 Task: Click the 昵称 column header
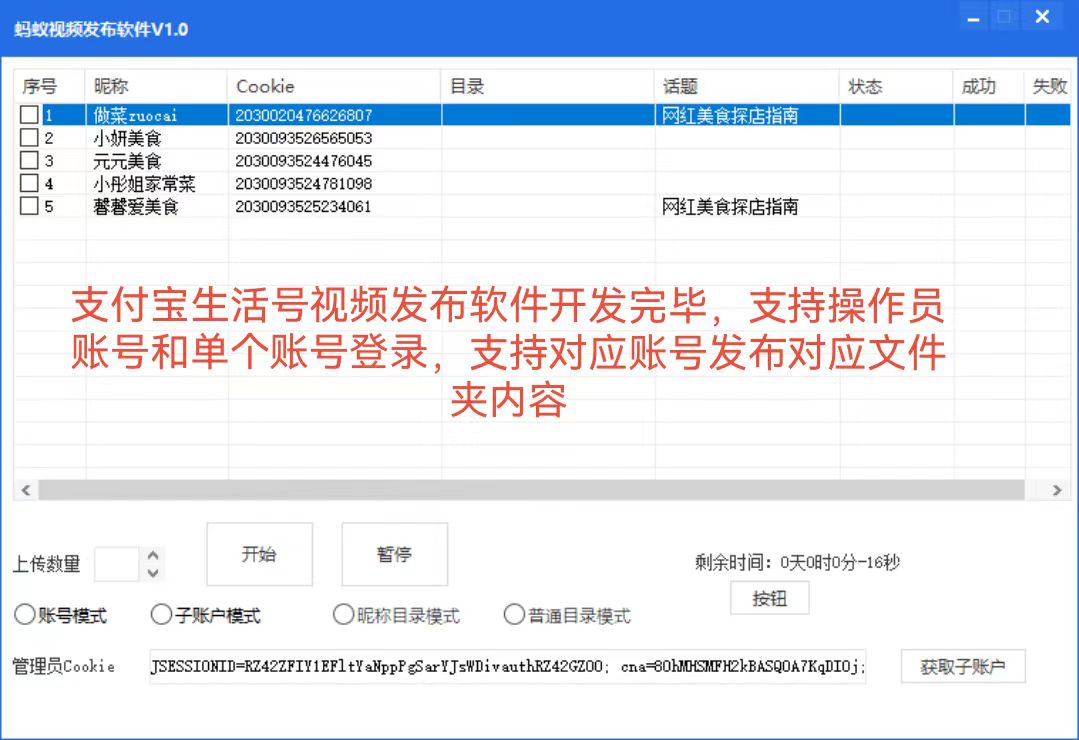[156, 86]
